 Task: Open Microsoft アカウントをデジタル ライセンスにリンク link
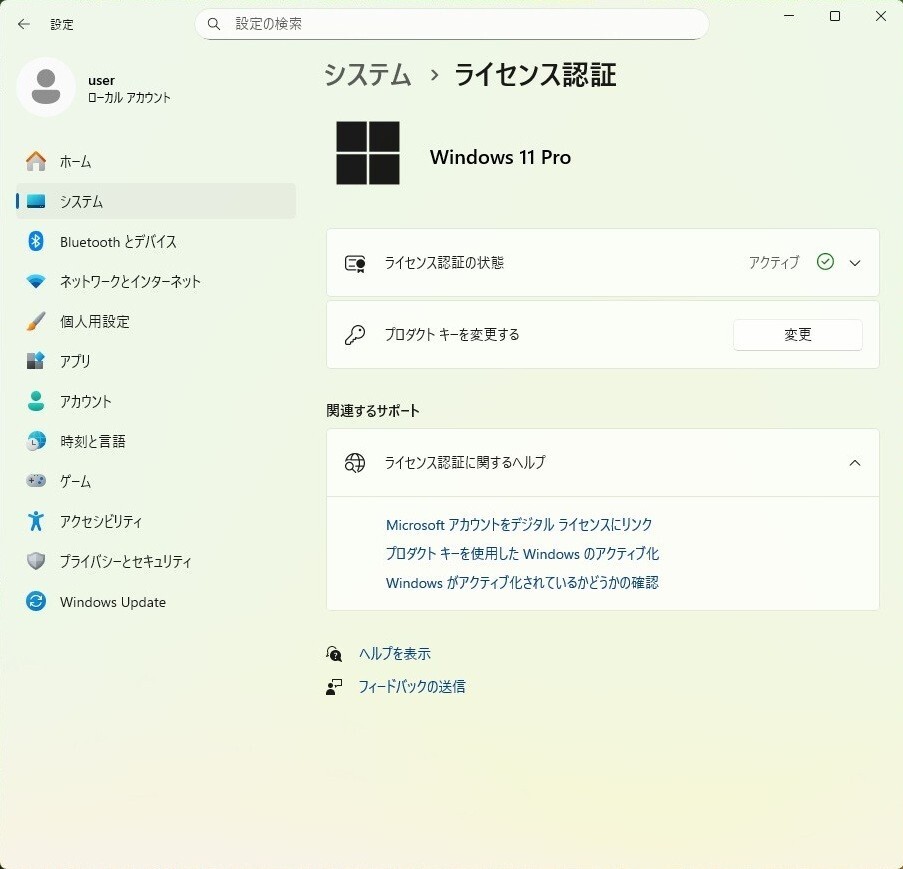(519, 525)
